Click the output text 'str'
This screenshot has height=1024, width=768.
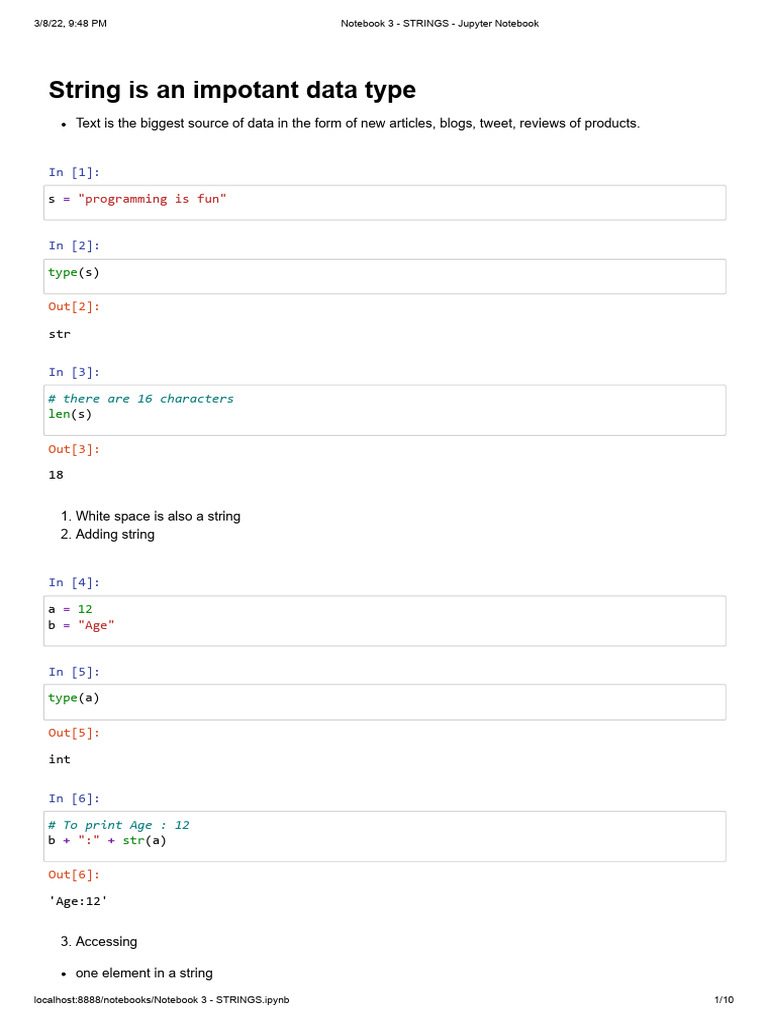tap(59, 334)
